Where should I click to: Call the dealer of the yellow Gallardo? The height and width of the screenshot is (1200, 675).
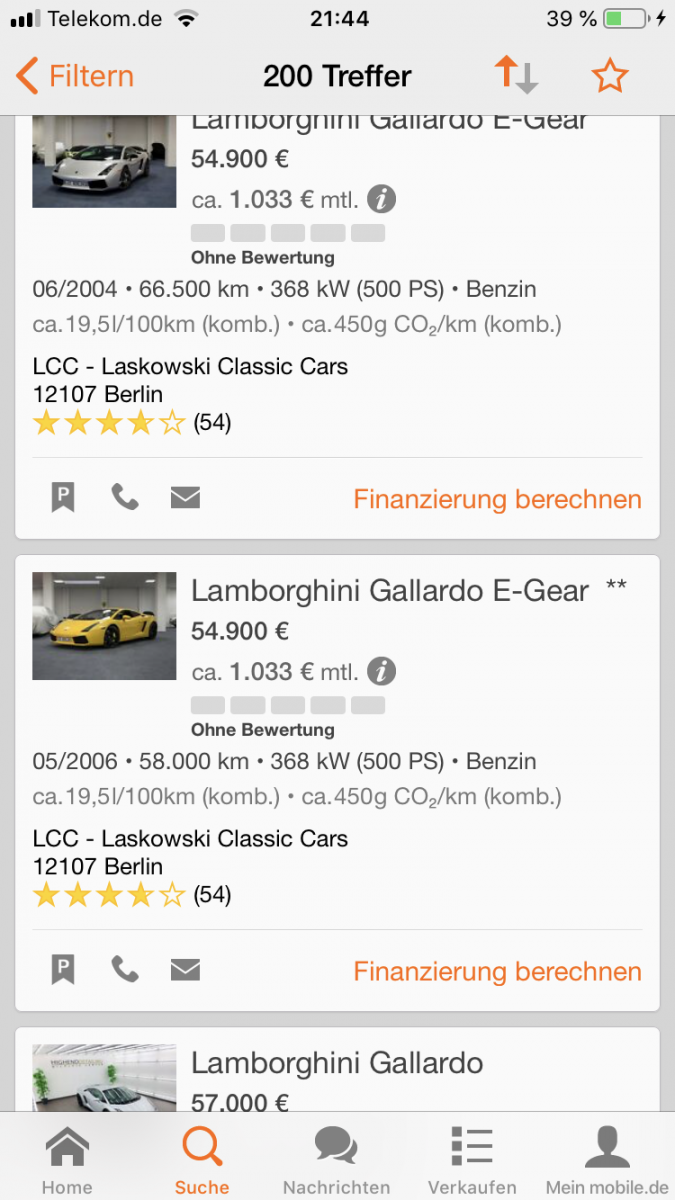point(125,969)
